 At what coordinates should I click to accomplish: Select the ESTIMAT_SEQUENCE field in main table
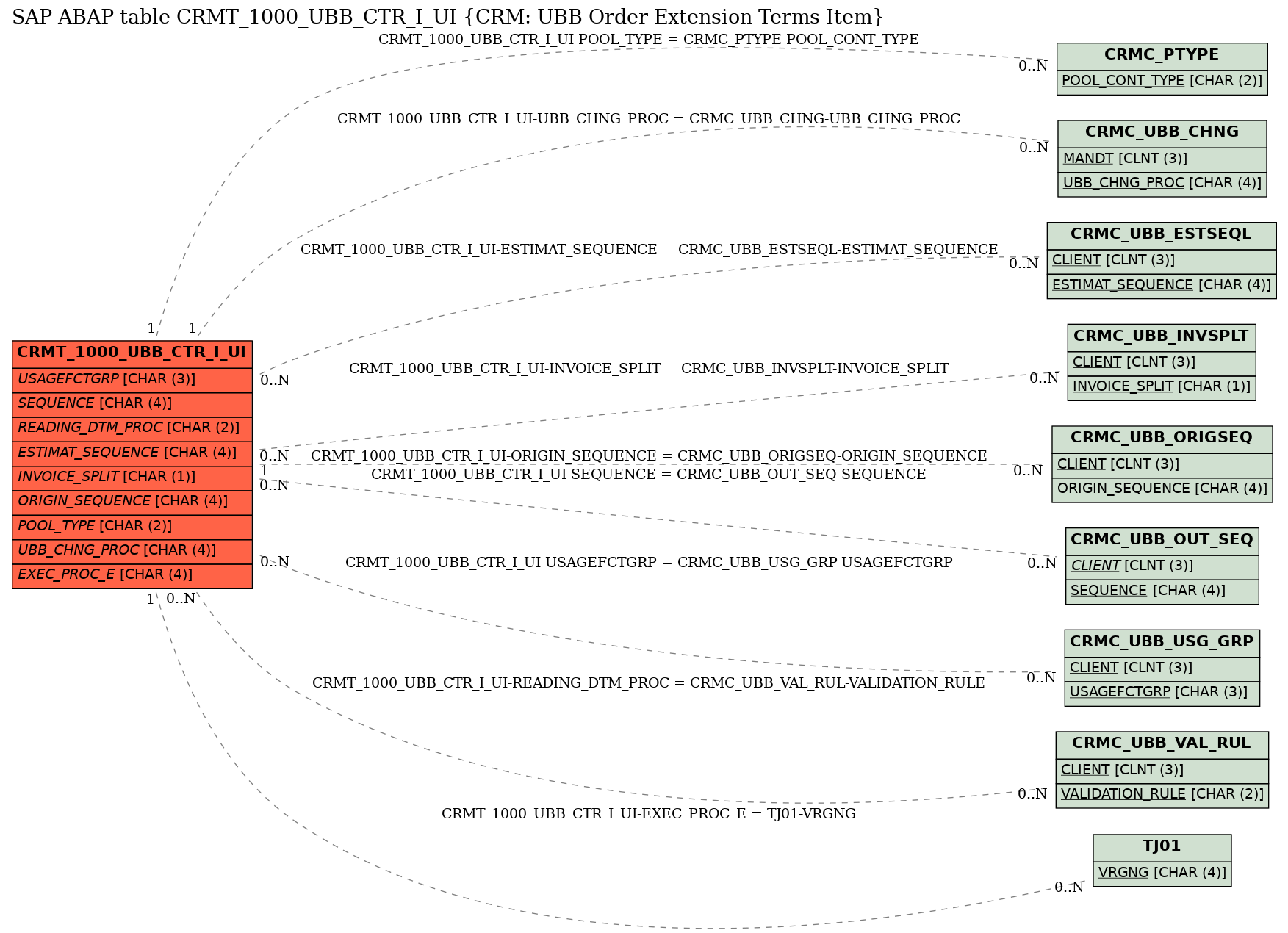tap(132, 453)
